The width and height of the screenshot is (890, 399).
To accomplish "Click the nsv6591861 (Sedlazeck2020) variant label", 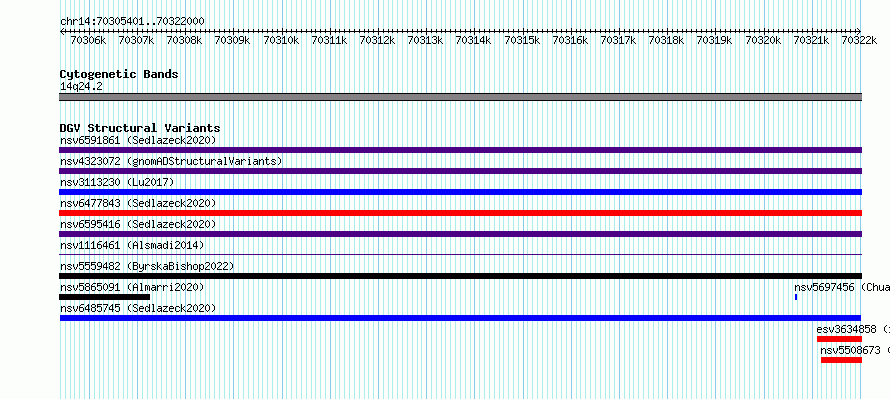I will pyautogui.click(x=138, y=140).
